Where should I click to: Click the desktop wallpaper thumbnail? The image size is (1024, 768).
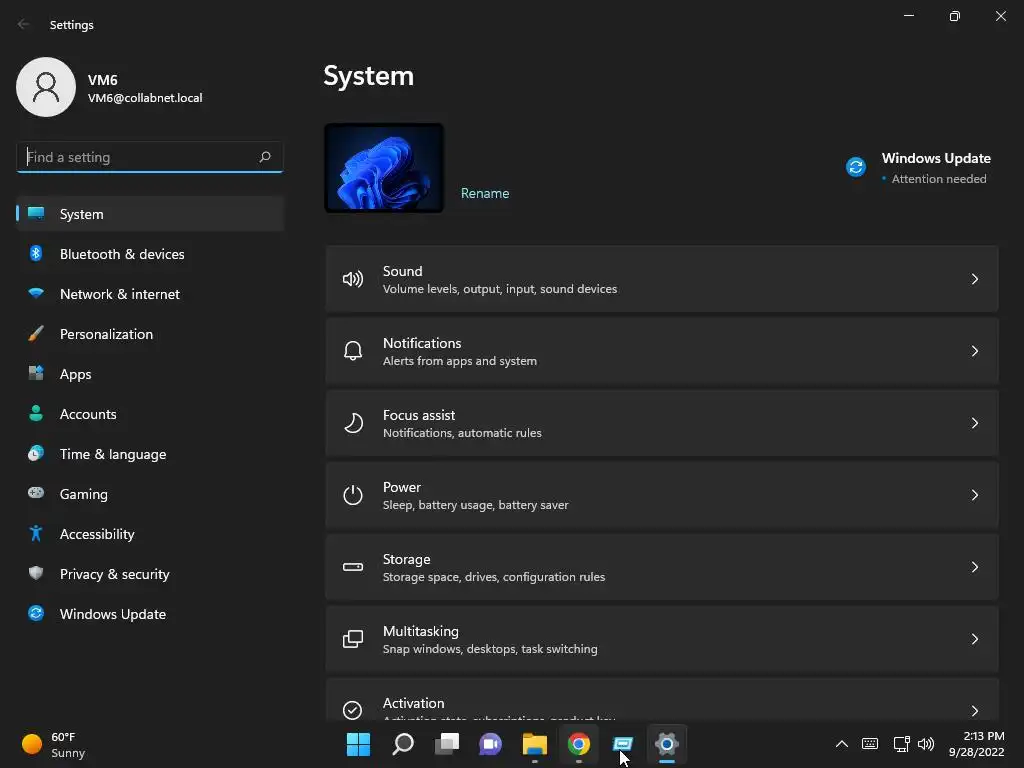pyautogui.click(x=384, y=168)
